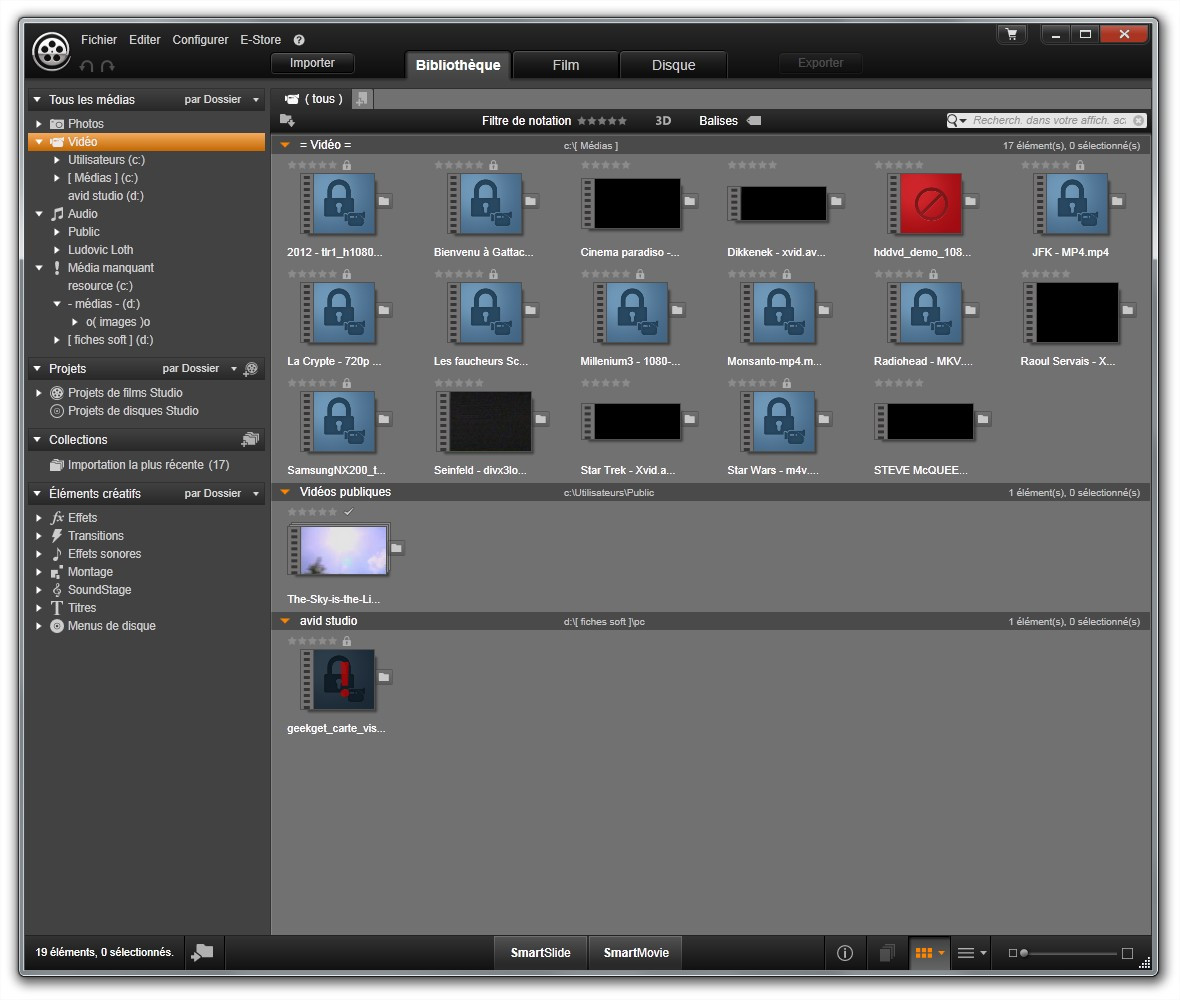The height and width of the screenshot is (1000, 1180).
Task: Click the help question mark icon
Action: coord(299,40)
